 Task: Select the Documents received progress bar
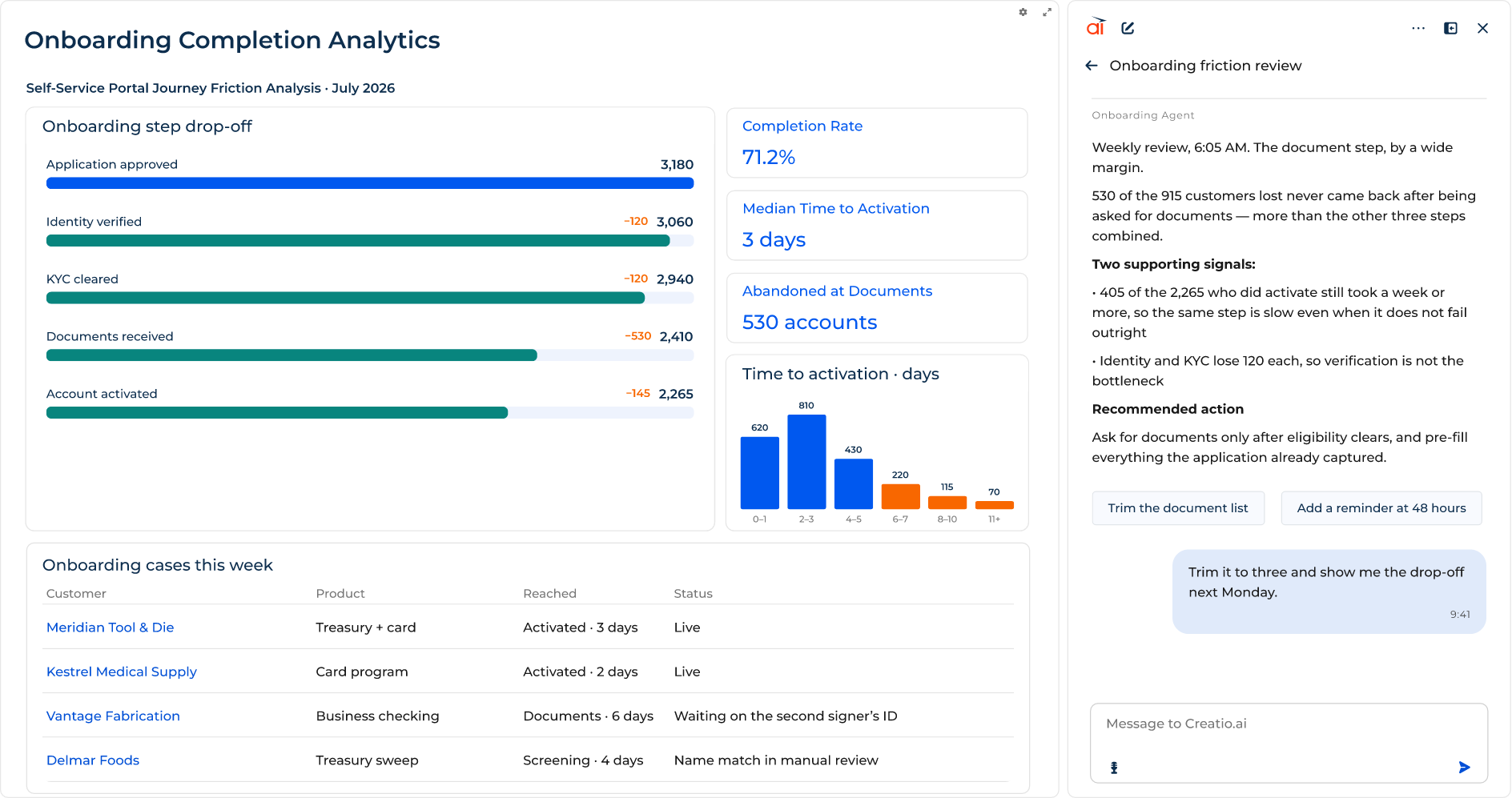[370, 355]
